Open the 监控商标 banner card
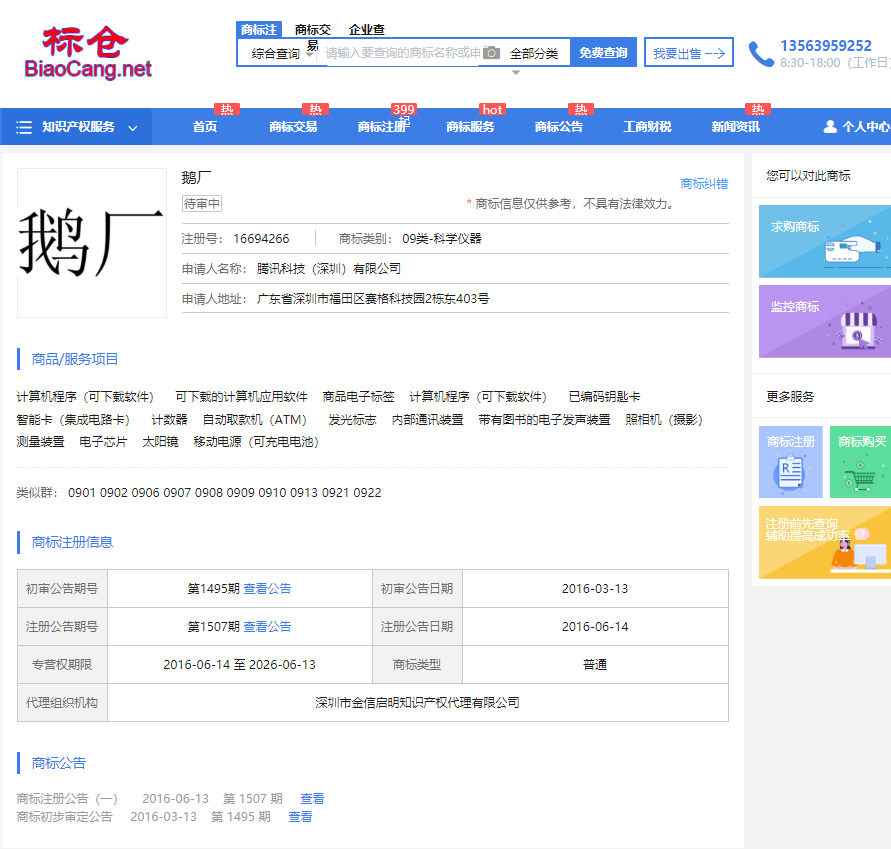The width and height of the screenshot is (891, 849). (x=825, y=321)
